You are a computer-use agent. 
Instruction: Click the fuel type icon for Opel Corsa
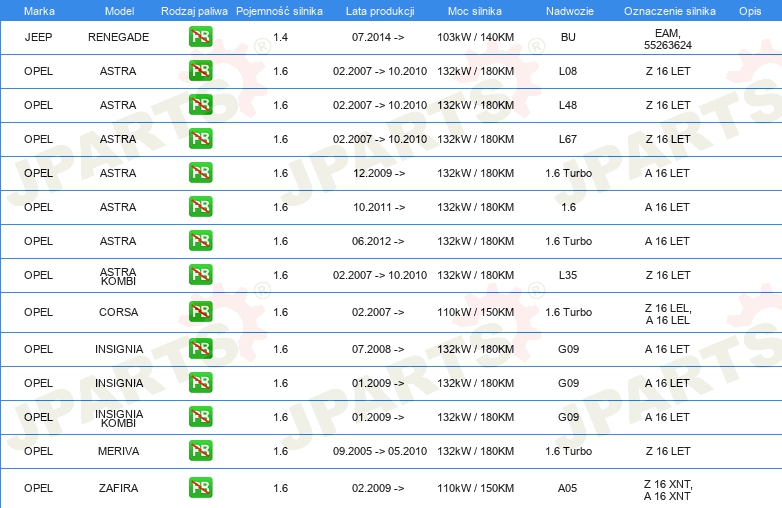click(x=200, y=312)
